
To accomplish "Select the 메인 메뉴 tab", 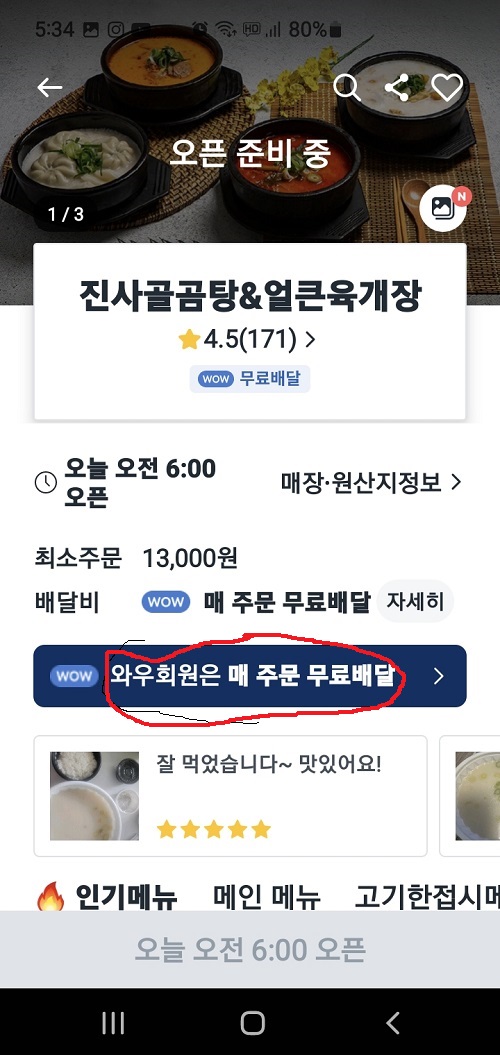I will click(266, 897).
